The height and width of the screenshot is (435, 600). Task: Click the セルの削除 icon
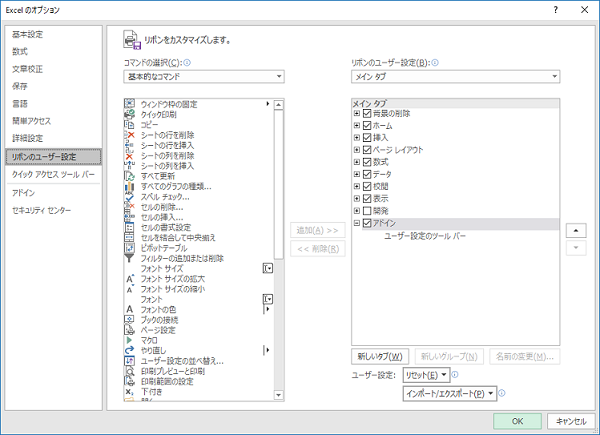pyautogui.click(x=130, y=207)
